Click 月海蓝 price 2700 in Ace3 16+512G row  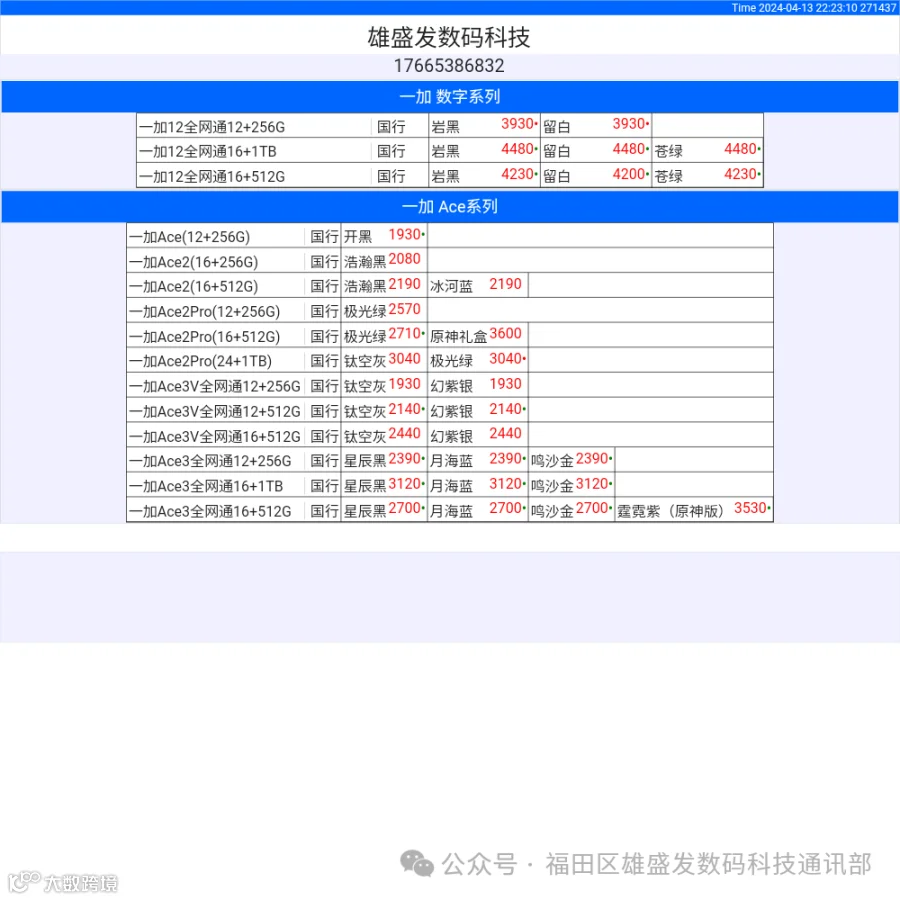click(505, 509)
